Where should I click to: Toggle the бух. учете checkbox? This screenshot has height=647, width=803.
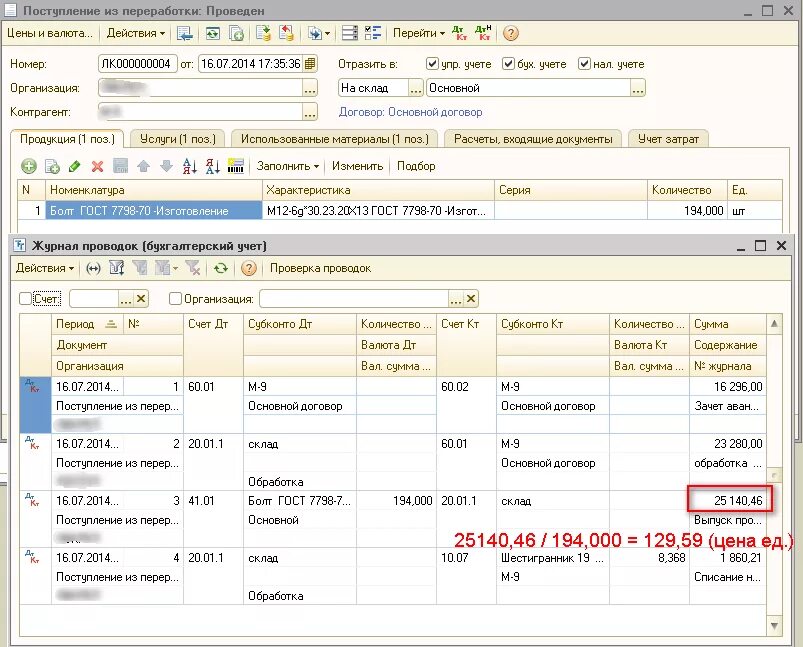point(508,64)
